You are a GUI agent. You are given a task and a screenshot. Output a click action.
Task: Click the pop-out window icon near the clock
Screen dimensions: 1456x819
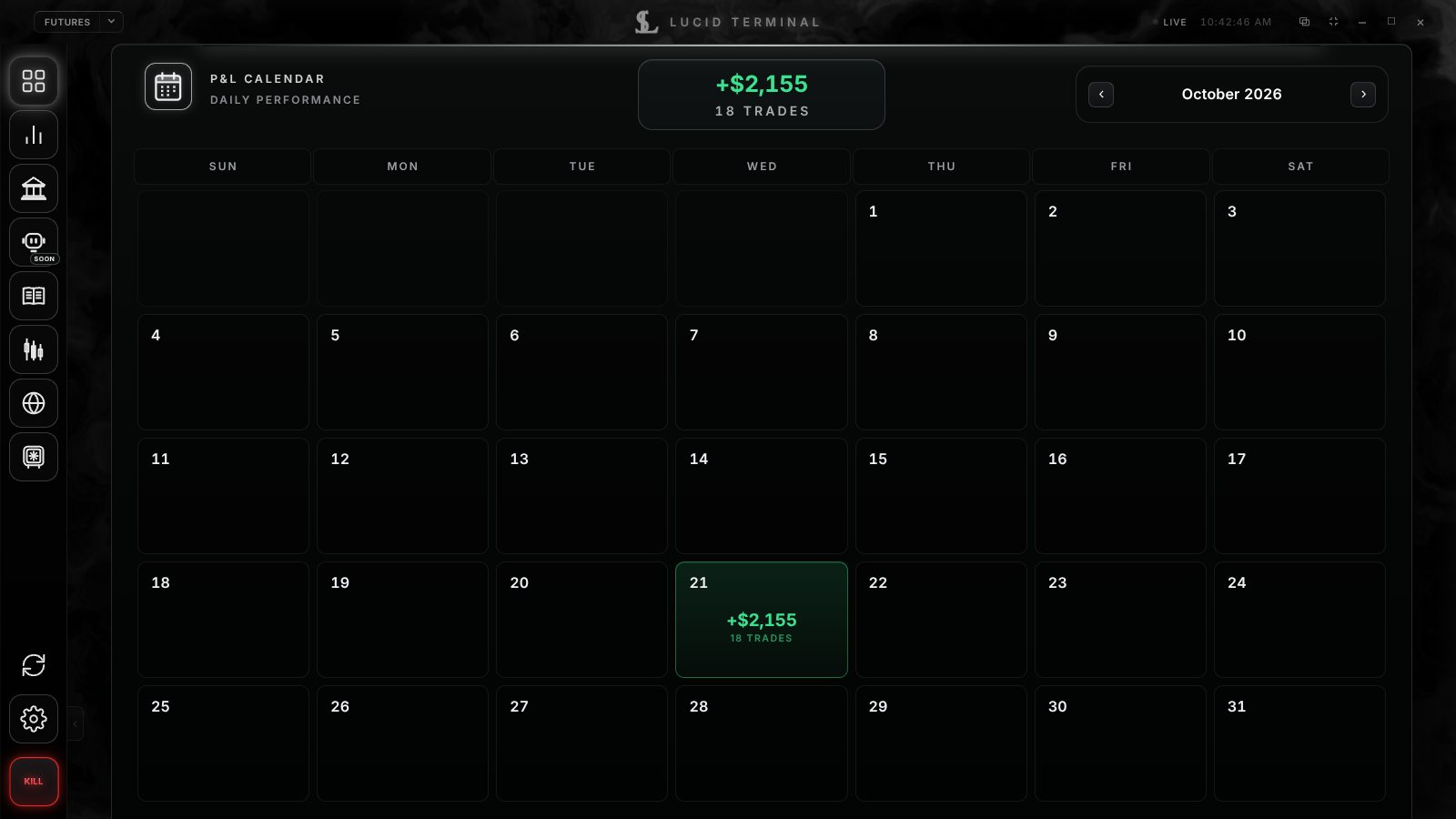tap(1304, 22)
